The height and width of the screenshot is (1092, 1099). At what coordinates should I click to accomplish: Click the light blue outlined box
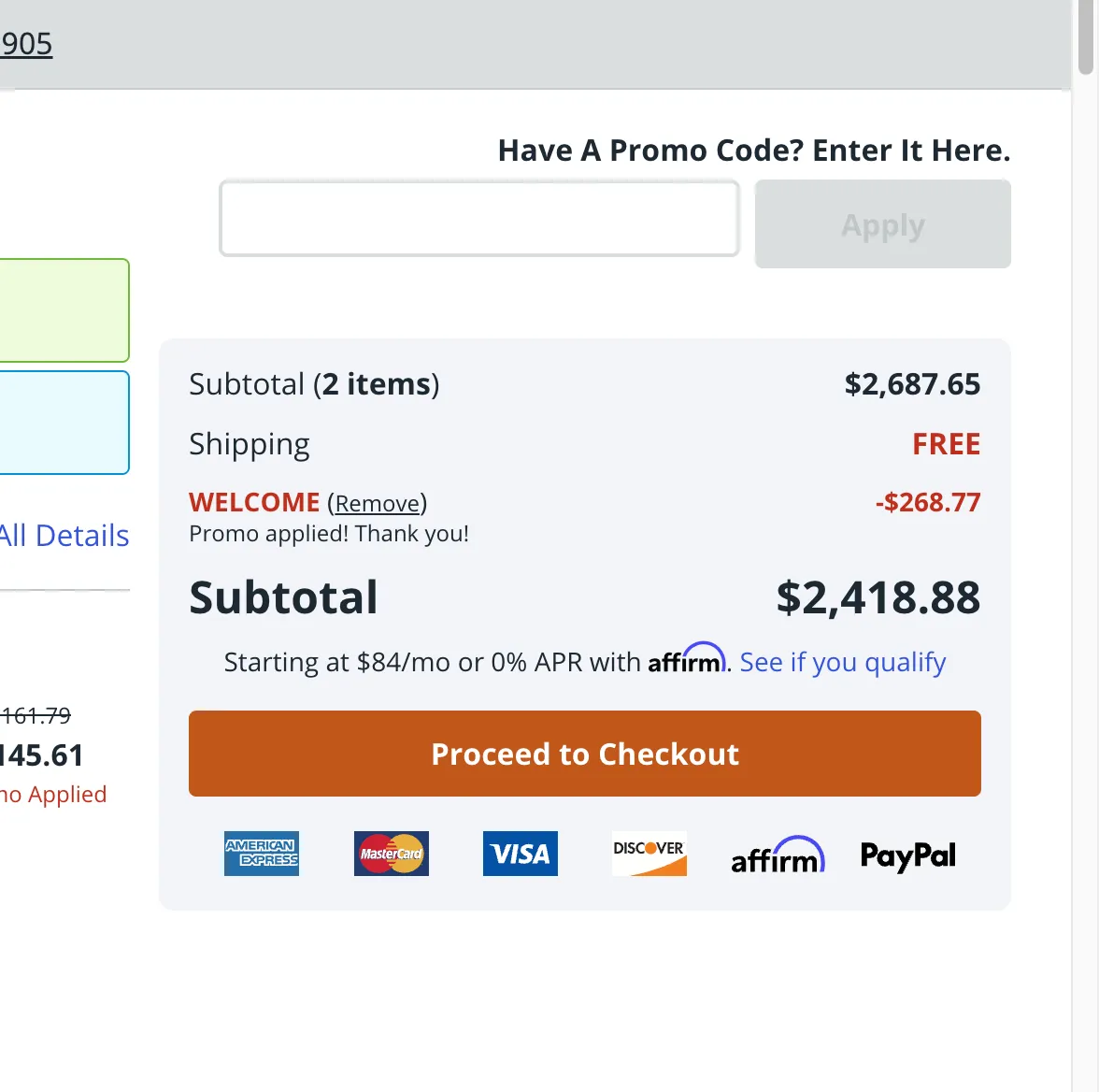click(x=64, y=423)
